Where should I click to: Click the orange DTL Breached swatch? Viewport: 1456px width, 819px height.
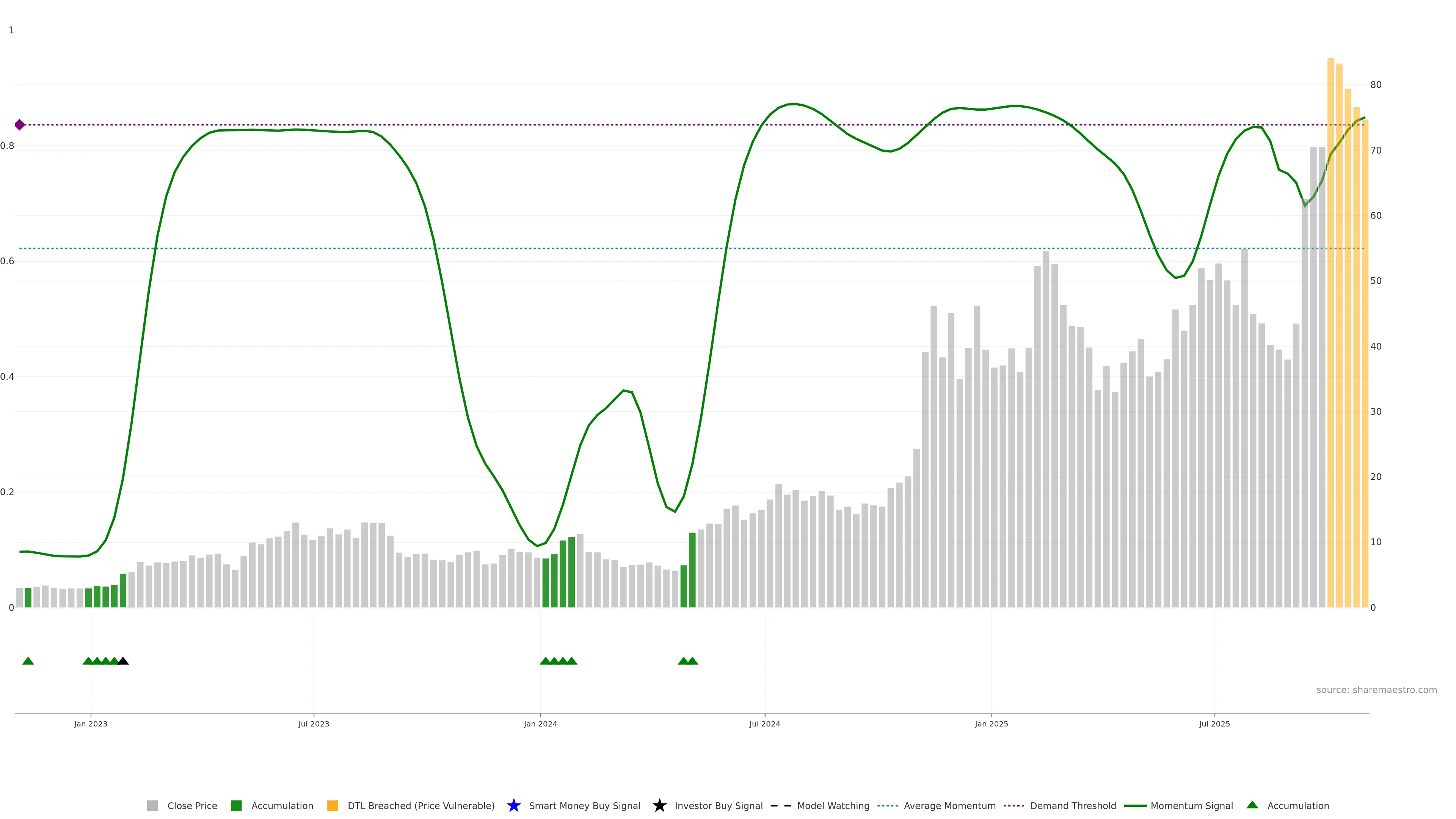point(333,805)
